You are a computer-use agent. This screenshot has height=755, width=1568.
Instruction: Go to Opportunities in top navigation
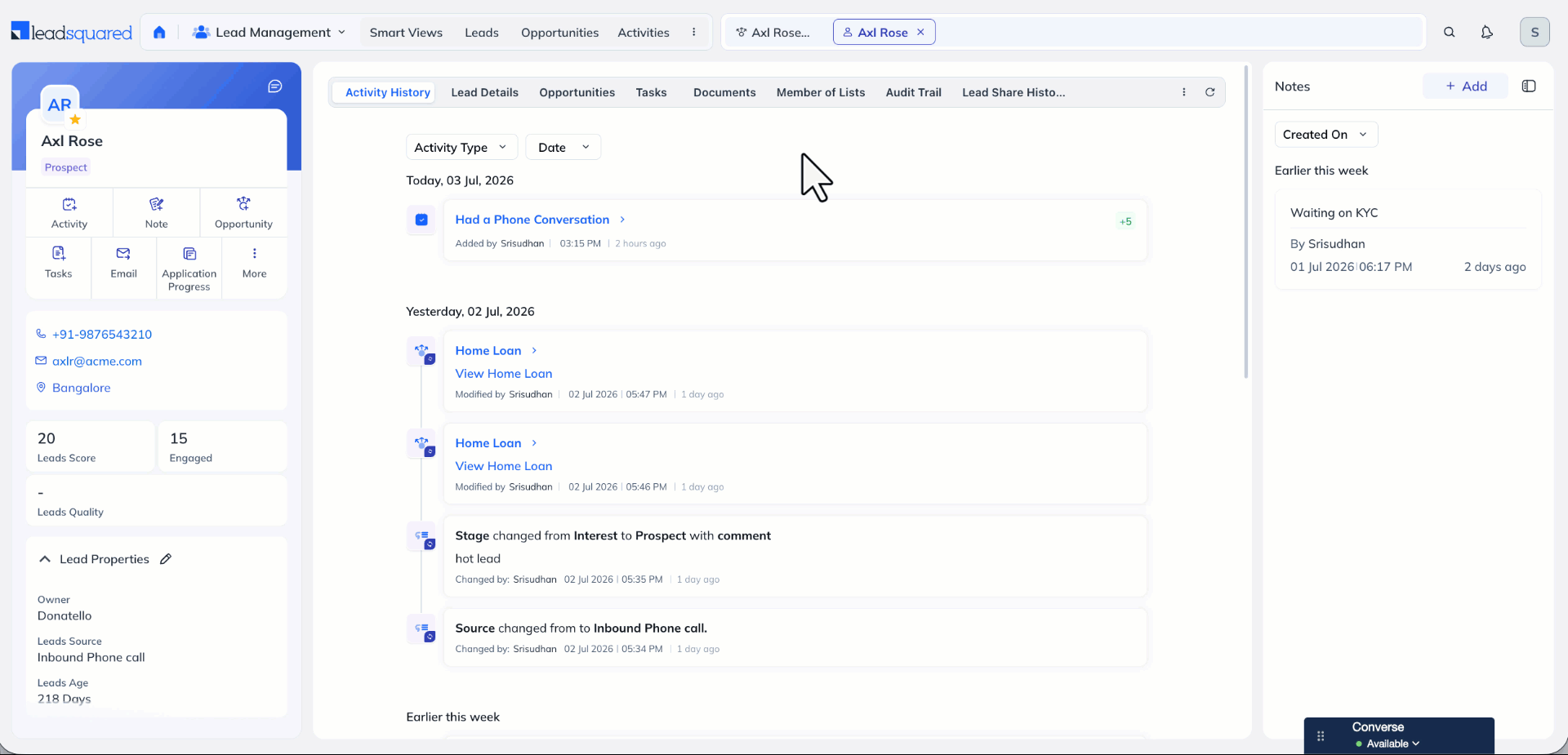559,33
